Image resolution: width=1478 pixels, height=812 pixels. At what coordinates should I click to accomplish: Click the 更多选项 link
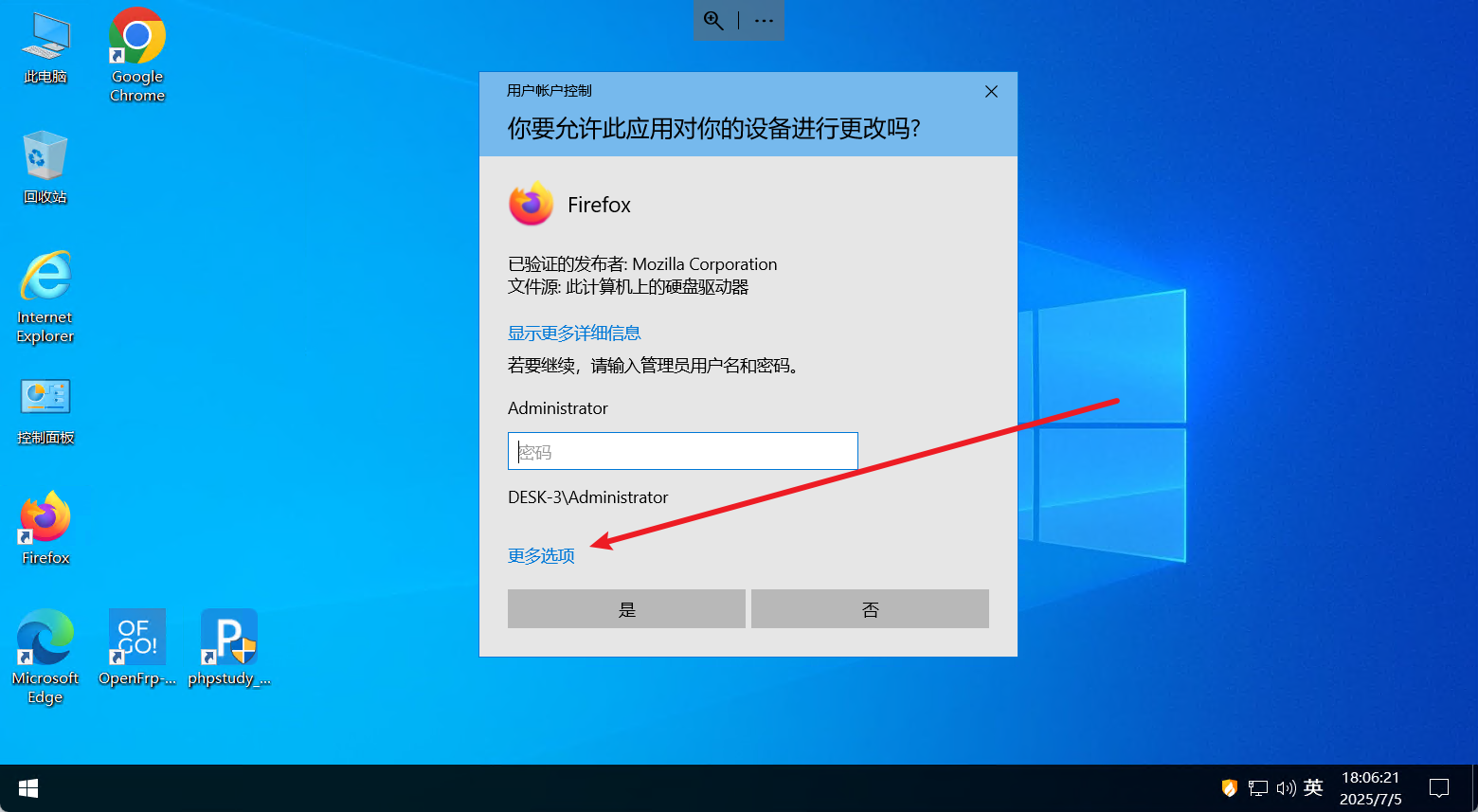pyautogui.click(x=541, y=555)
